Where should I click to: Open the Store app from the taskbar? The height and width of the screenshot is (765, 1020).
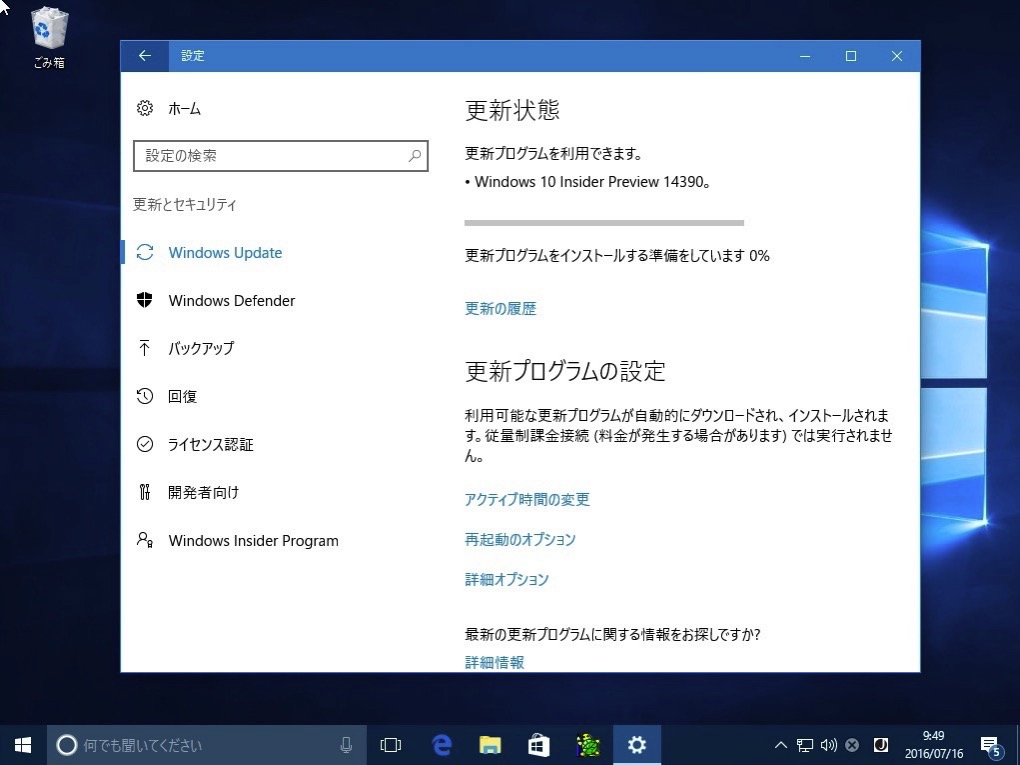(x=539, y=745)
